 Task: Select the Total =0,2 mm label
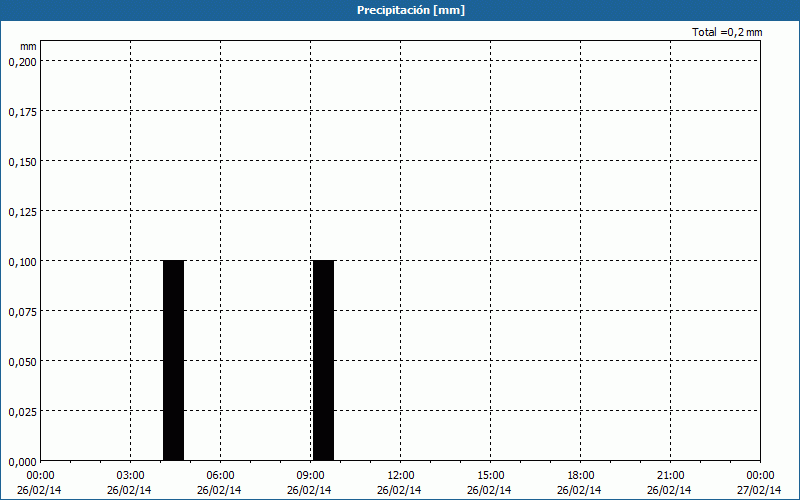coord(727,32)
